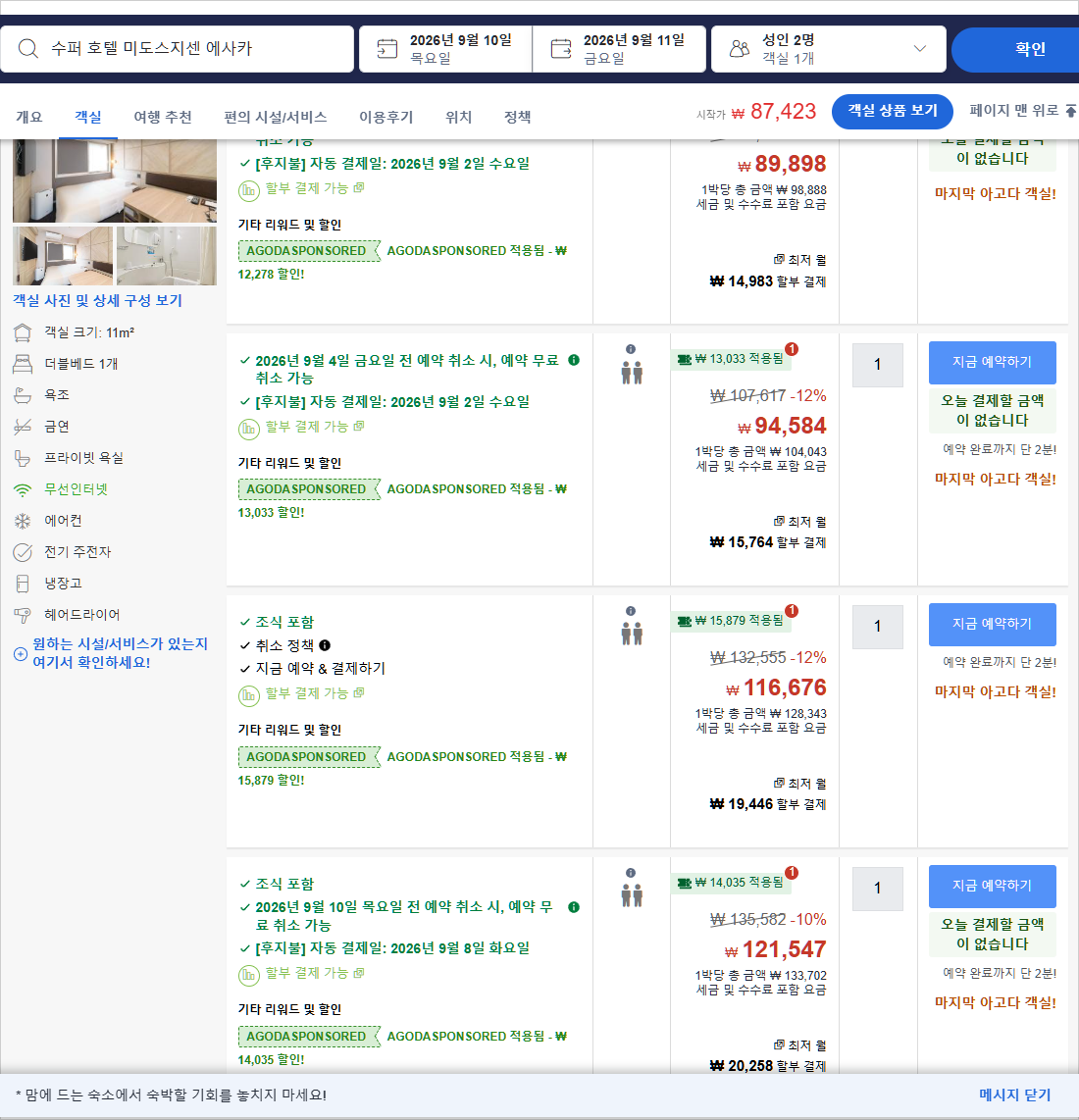Click 지금 예약하기 for ₩116,676 offer

click(x=992, y=625)
